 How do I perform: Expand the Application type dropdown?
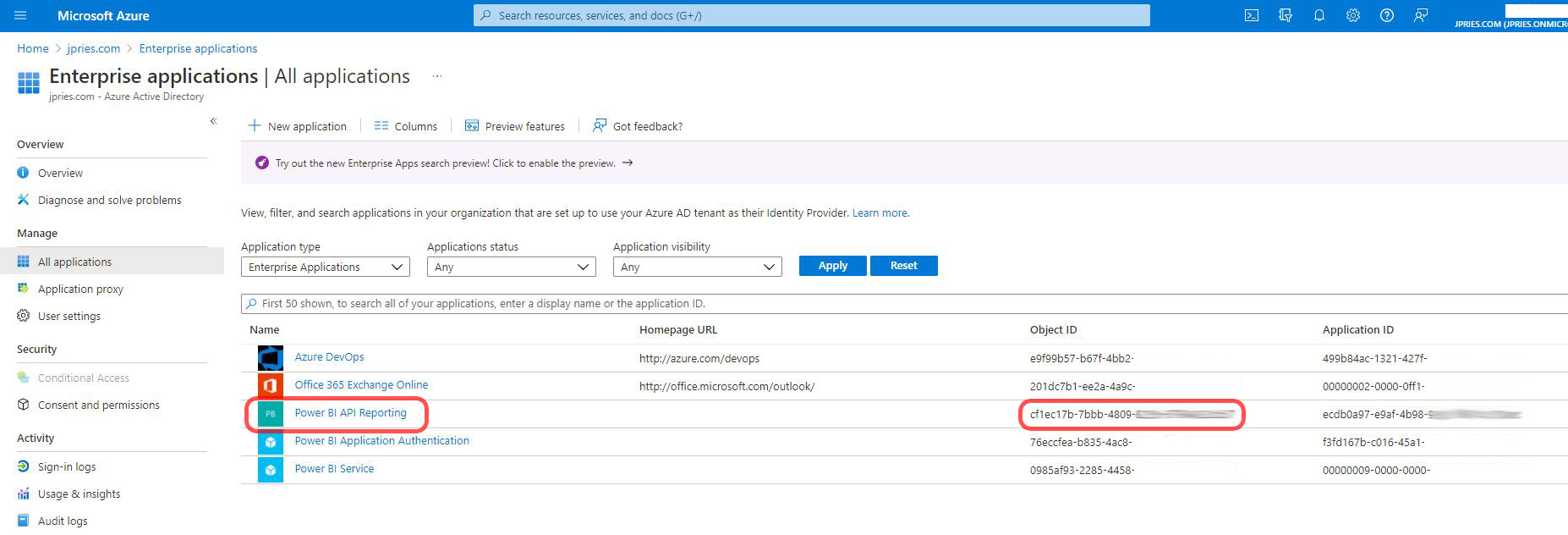(x=325, y=267)
